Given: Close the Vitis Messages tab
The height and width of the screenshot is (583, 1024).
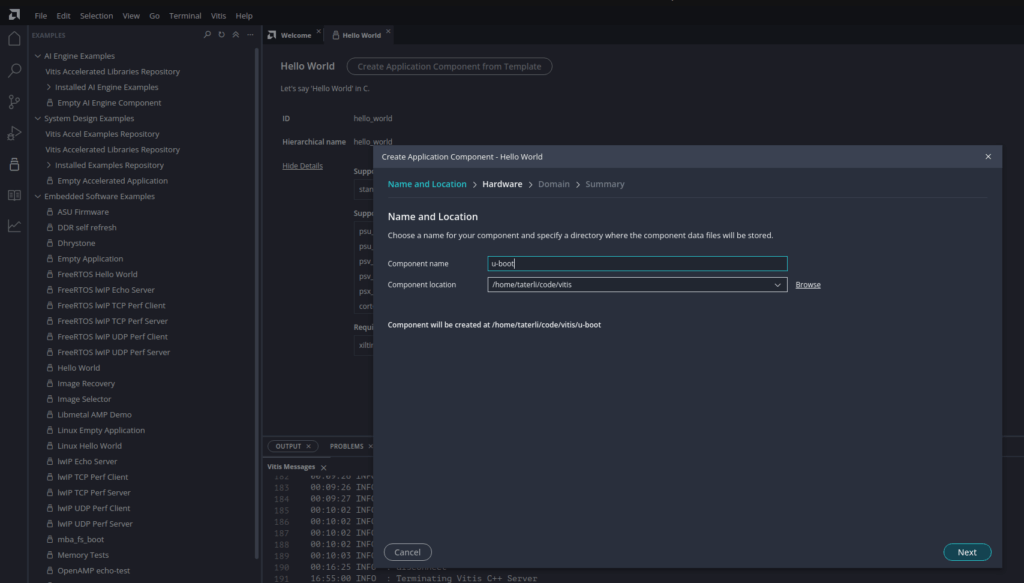Looking at the screenshot, I should click(323, 467).
